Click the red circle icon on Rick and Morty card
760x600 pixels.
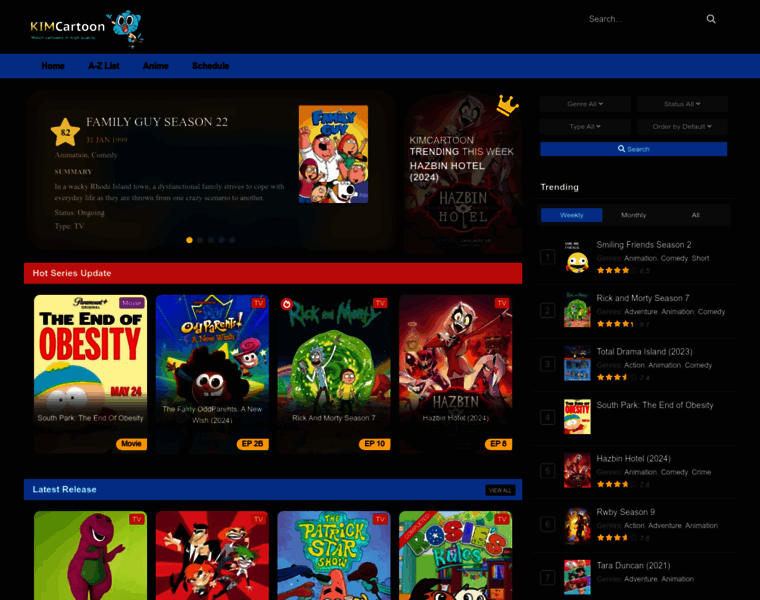point(286,304)
